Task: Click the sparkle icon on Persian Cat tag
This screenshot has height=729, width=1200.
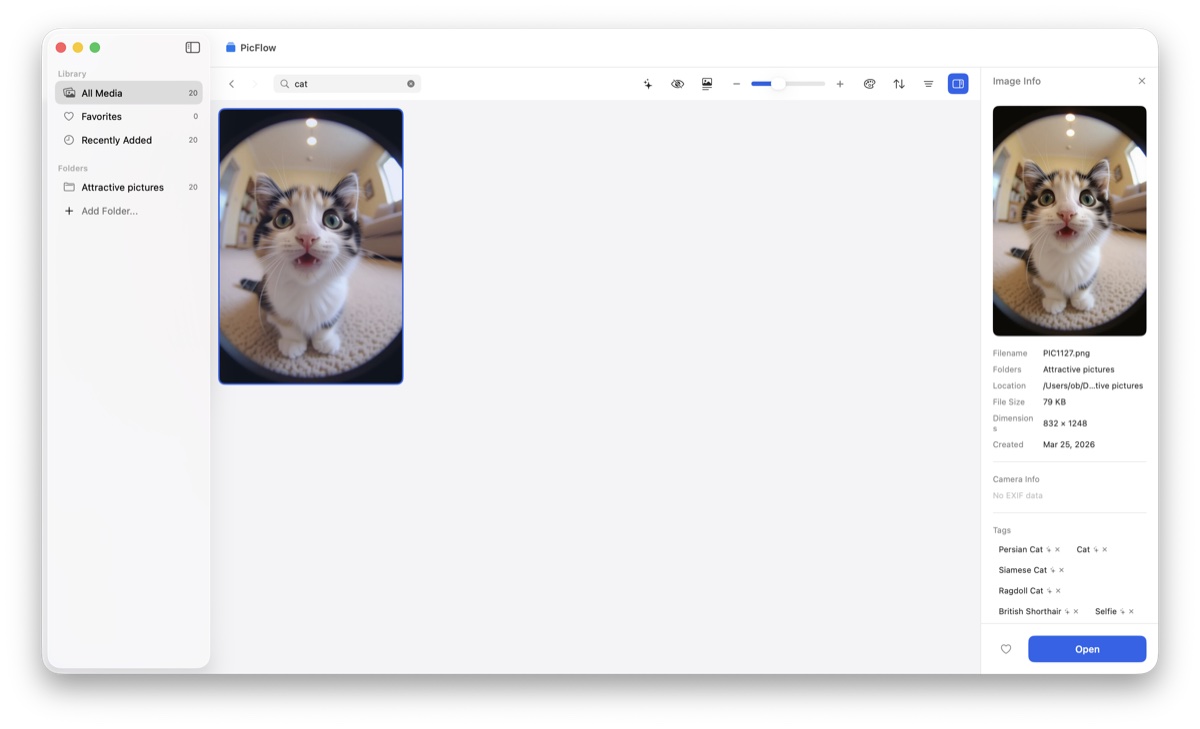Action: pyautogui.click(x=1048, y=549)
